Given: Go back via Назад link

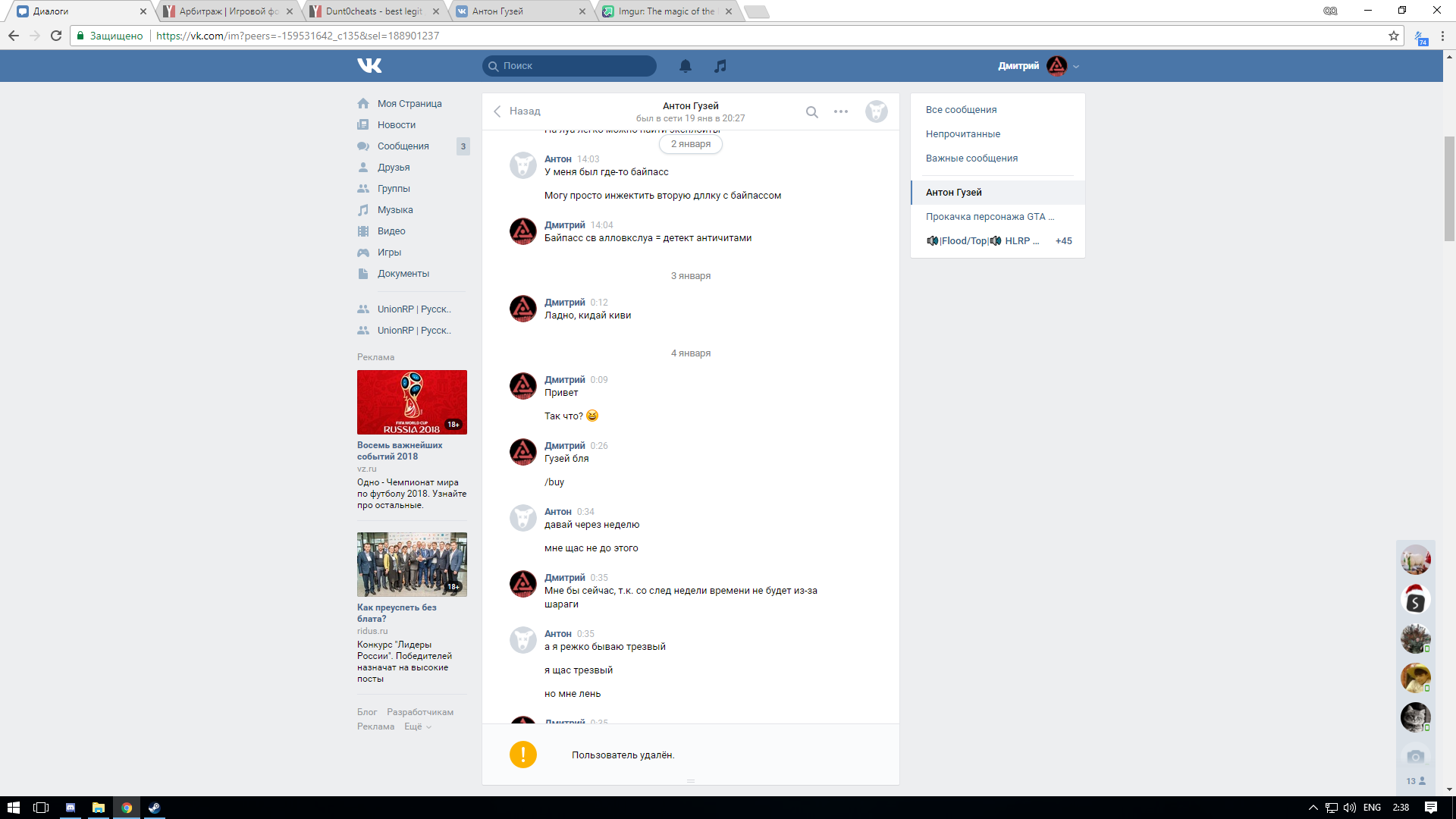Looking at the screenshot, I should (x=517, y=111).
